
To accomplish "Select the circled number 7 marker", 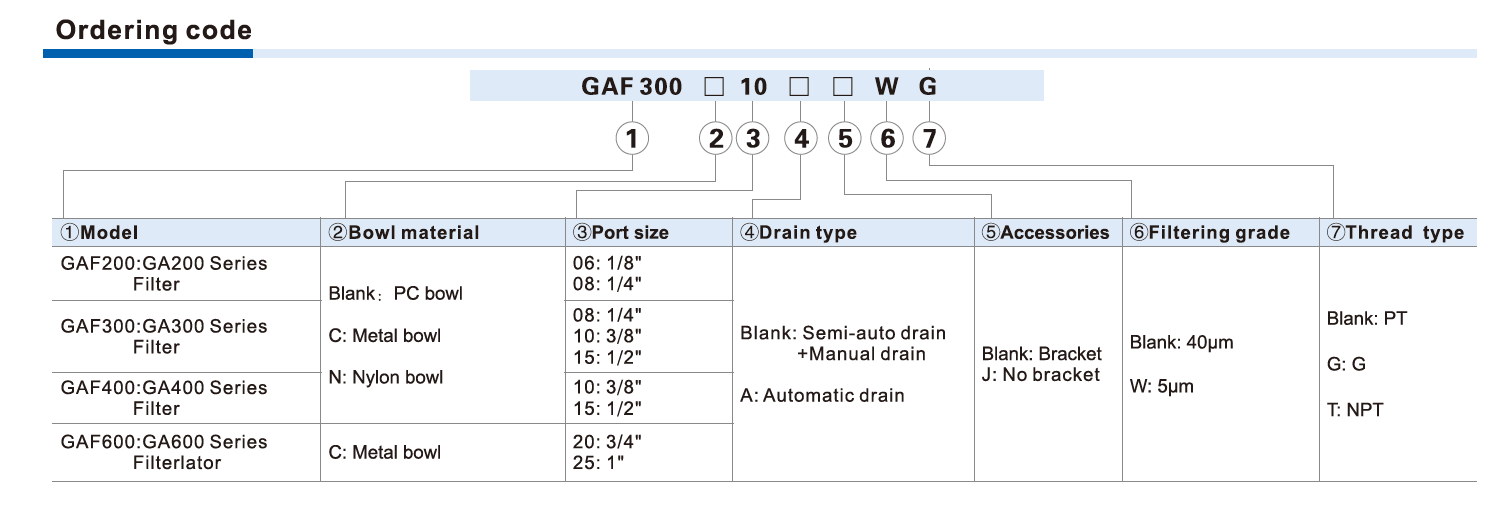I will (x=929, y=139).
